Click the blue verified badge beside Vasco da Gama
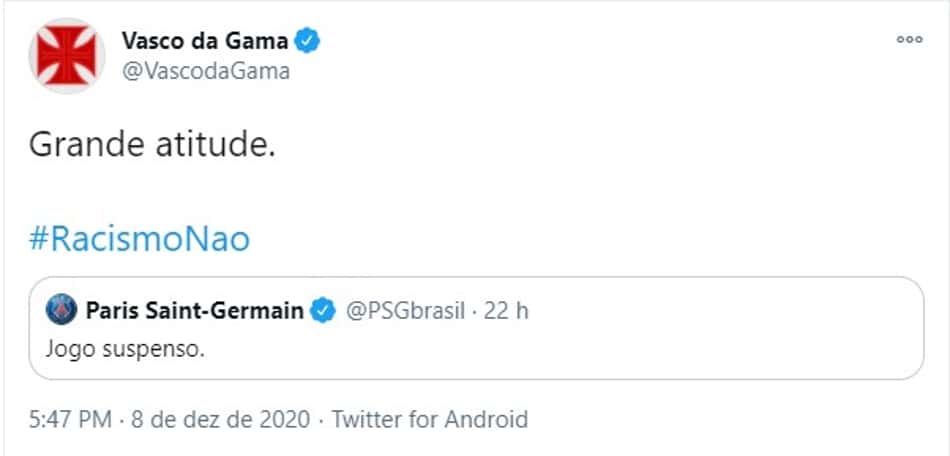950x456 pixels. (x=307, y=41)
